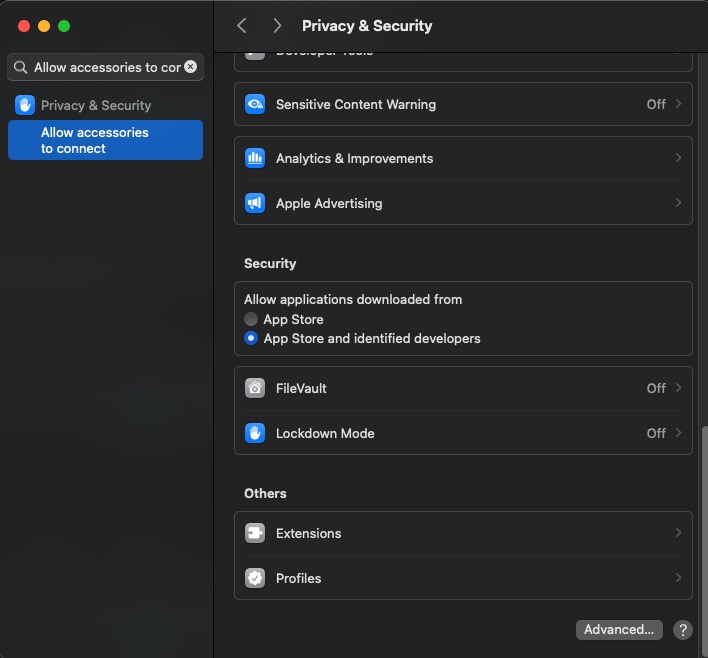Select Allow accessories to connect search result
Image resolution: width=708 pixels, height=658 pixels.
click(105, 140)
